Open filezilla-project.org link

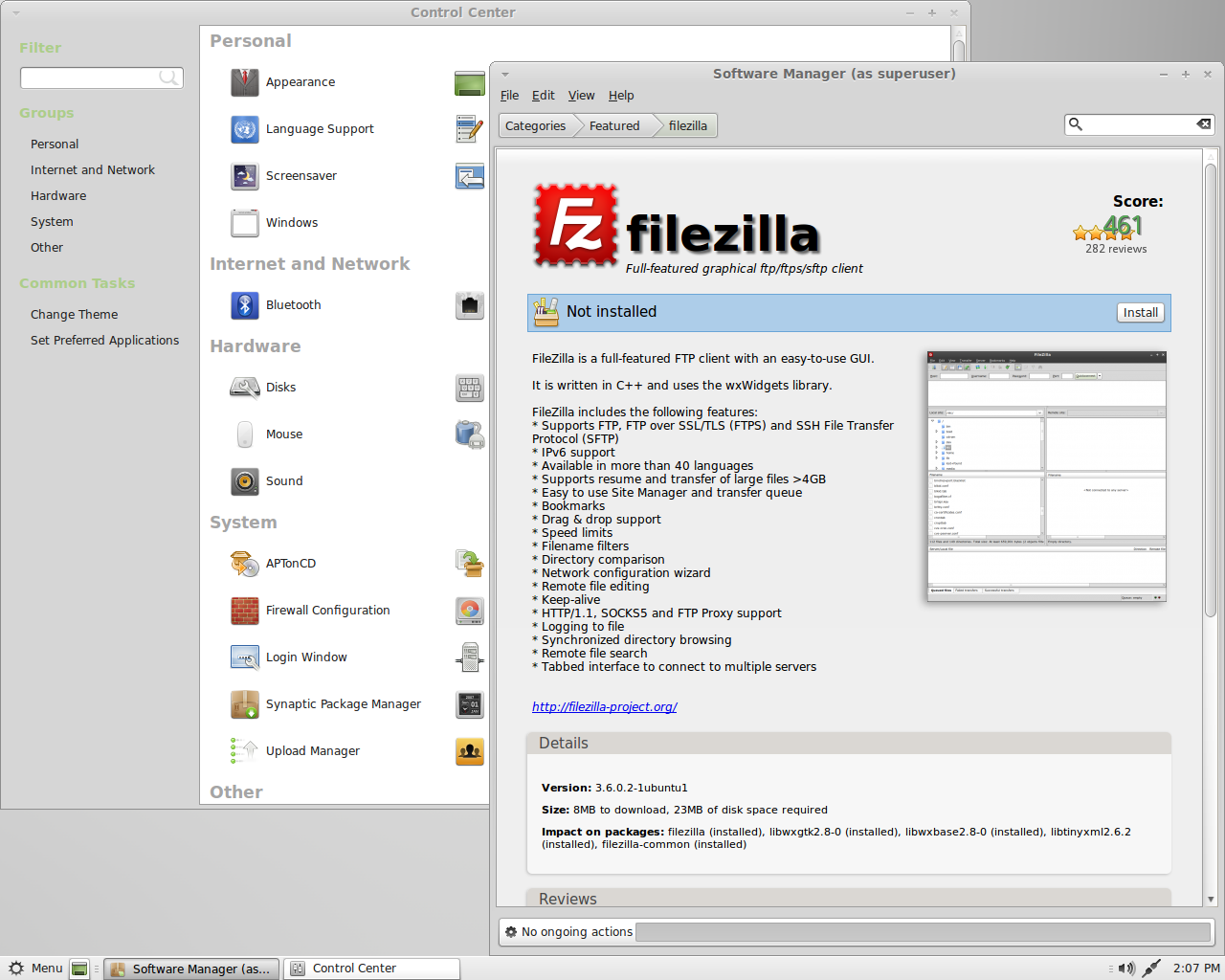click(605, 707)
